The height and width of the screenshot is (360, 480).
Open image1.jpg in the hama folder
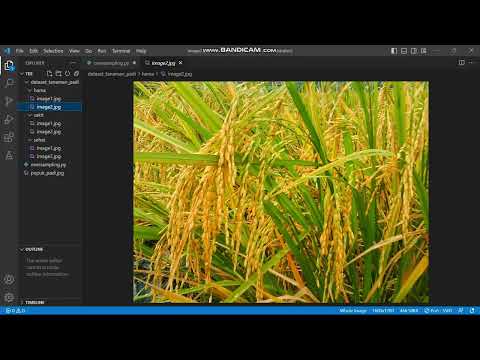(x=49, y=99)
